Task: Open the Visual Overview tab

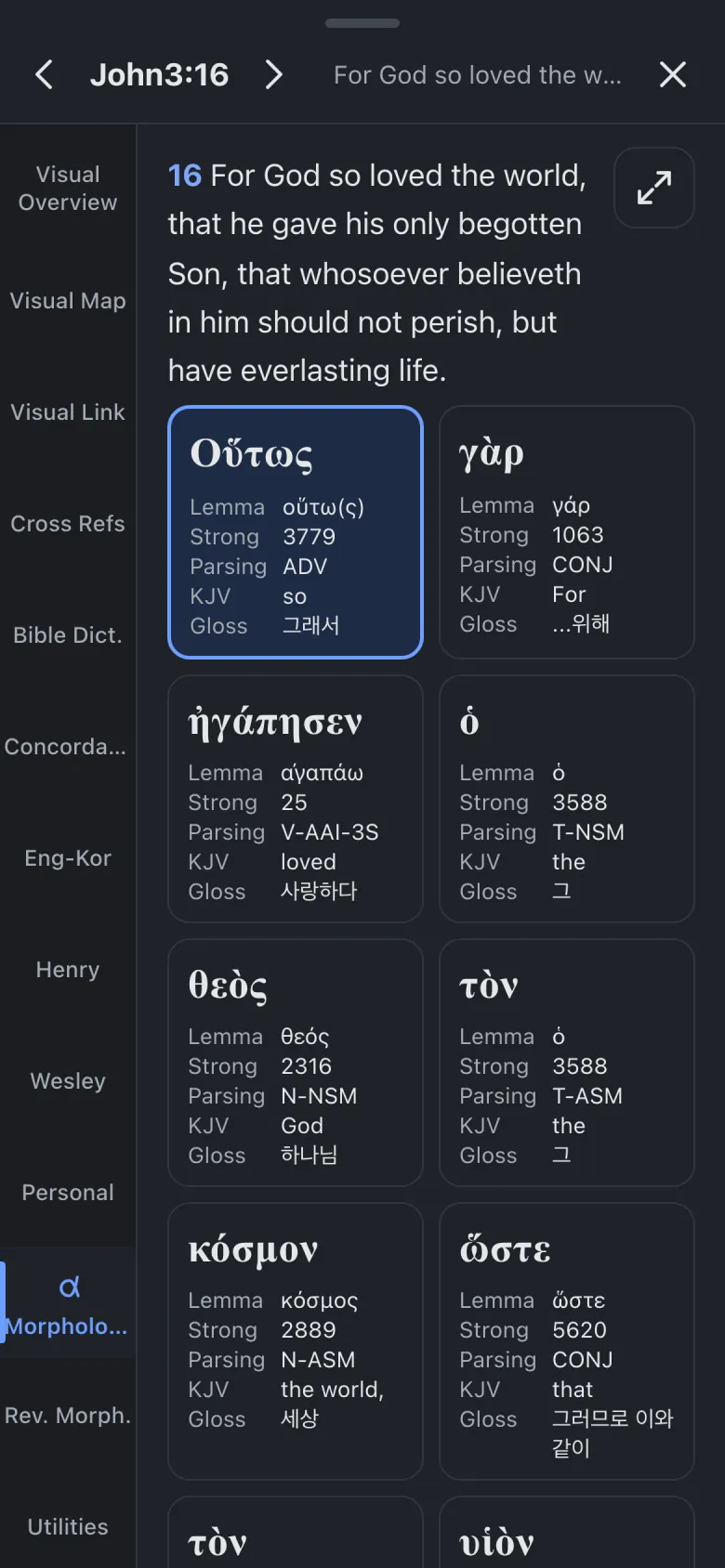Action: pyautogui.click(x=68, y=189)
